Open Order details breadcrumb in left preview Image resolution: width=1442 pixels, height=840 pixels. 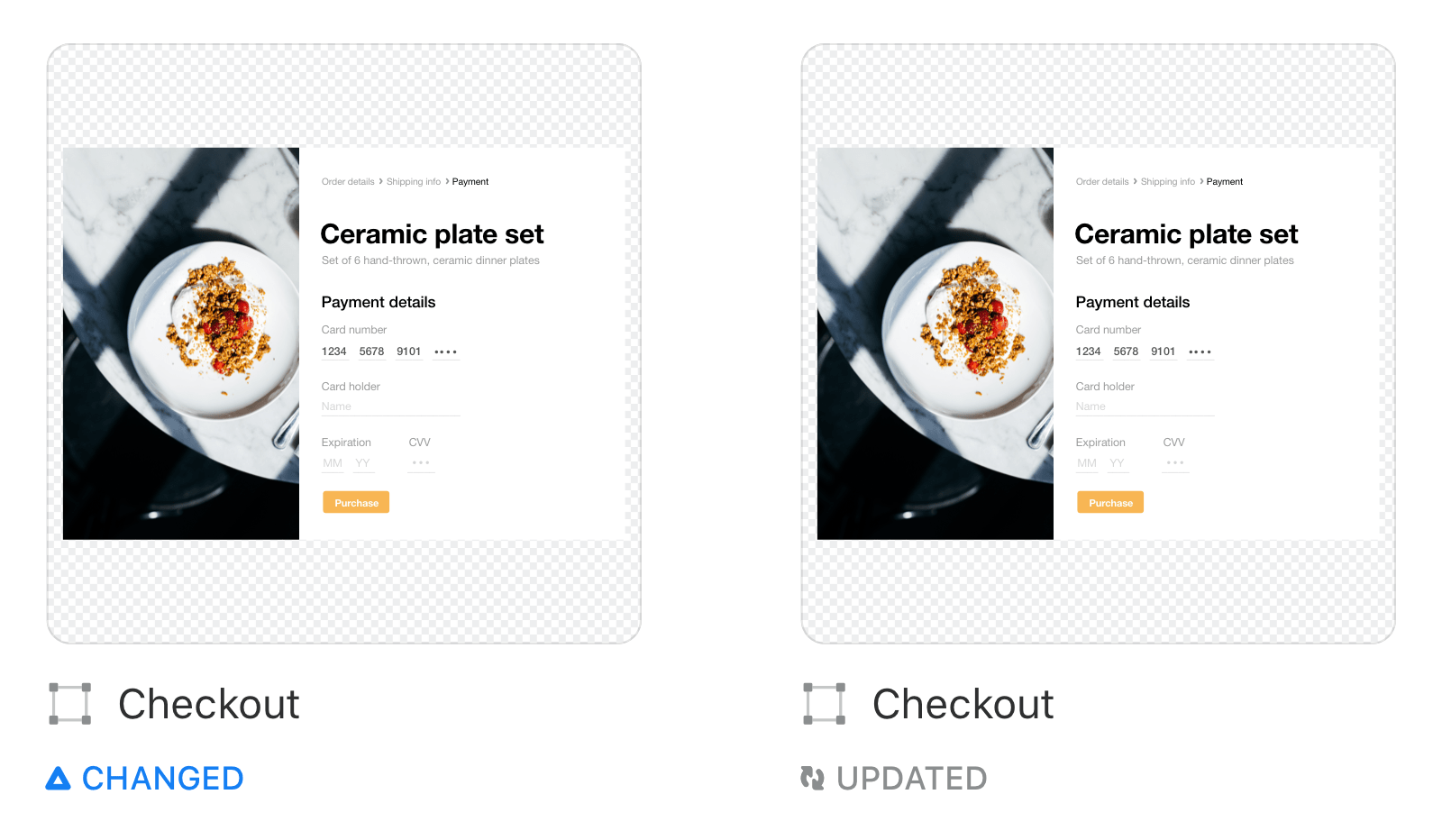[348, 182]
